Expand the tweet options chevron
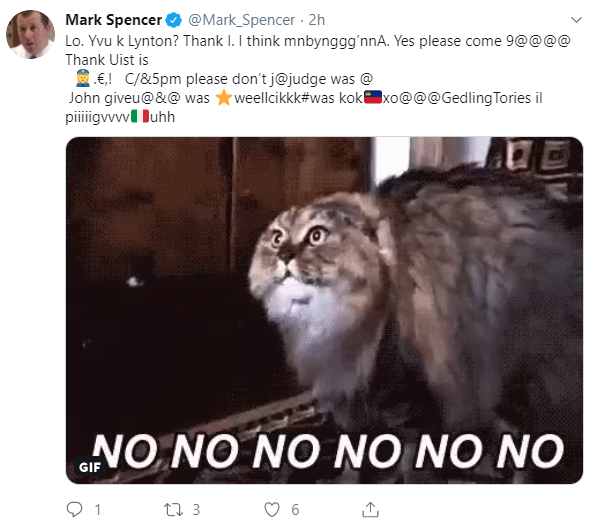Viewport: 590px width, 525px height. point(576,20)
